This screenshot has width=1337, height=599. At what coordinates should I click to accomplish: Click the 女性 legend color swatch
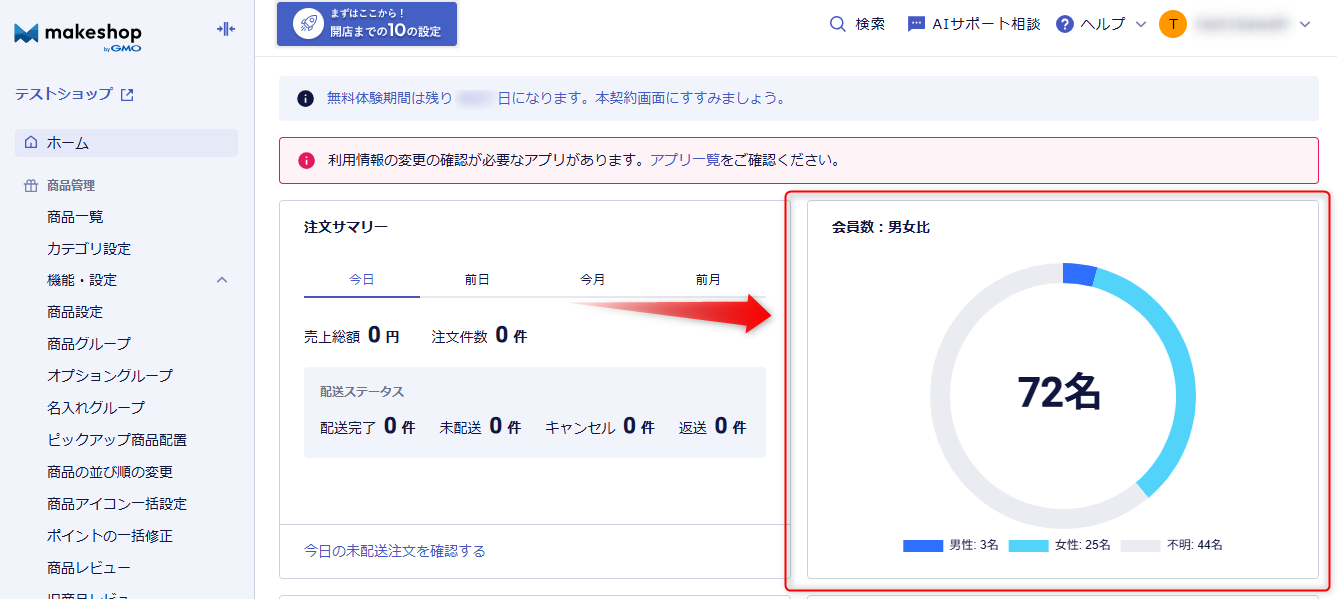tap(1028, 545)
